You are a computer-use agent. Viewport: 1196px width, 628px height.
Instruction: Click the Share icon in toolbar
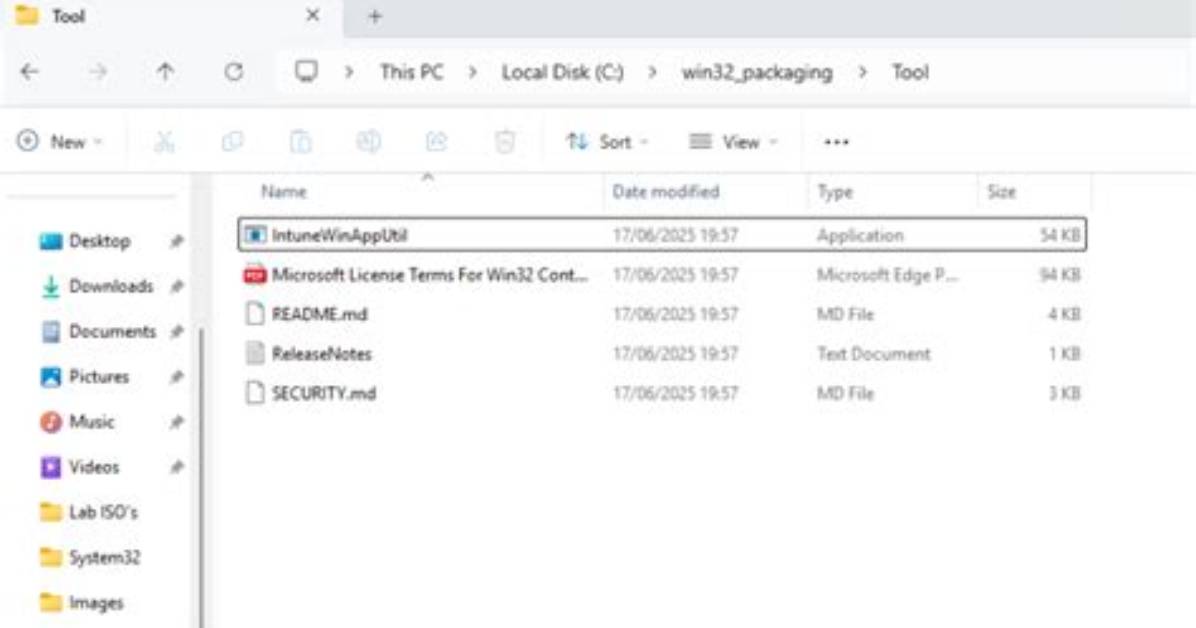[x=436, y=142]
